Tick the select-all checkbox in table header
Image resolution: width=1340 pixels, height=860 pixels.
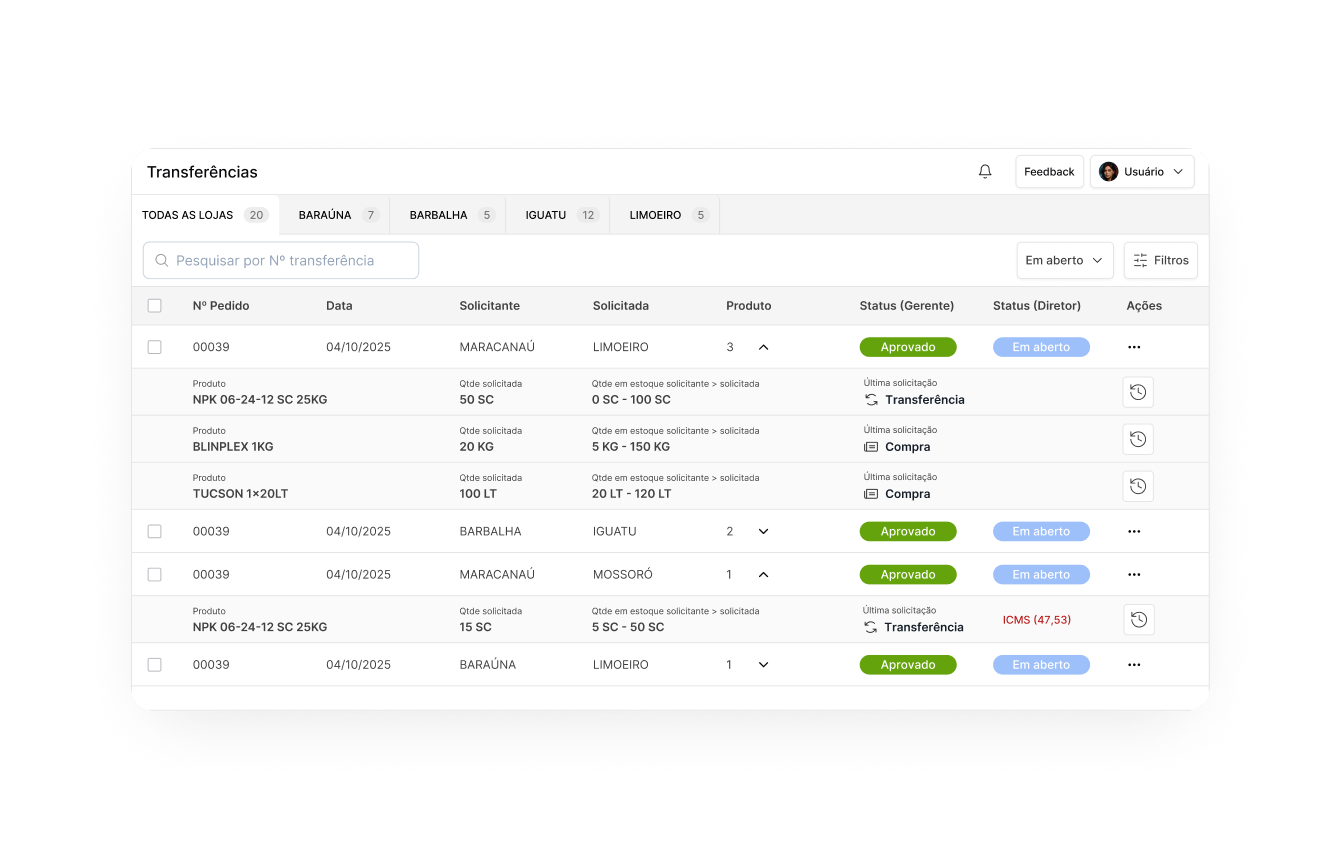(154, 306)
